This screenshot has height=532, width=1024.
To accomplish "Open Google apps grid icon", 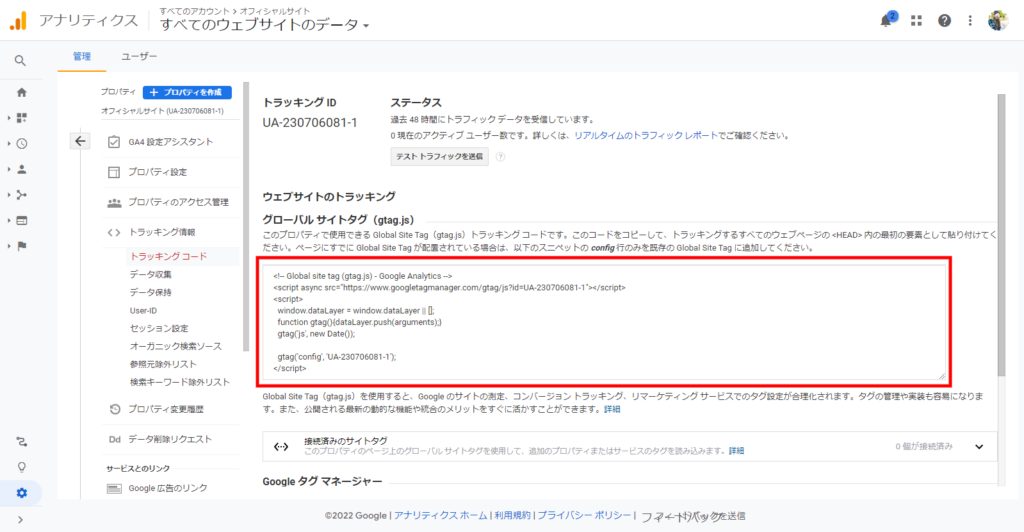I will click(x=916, y=21).
